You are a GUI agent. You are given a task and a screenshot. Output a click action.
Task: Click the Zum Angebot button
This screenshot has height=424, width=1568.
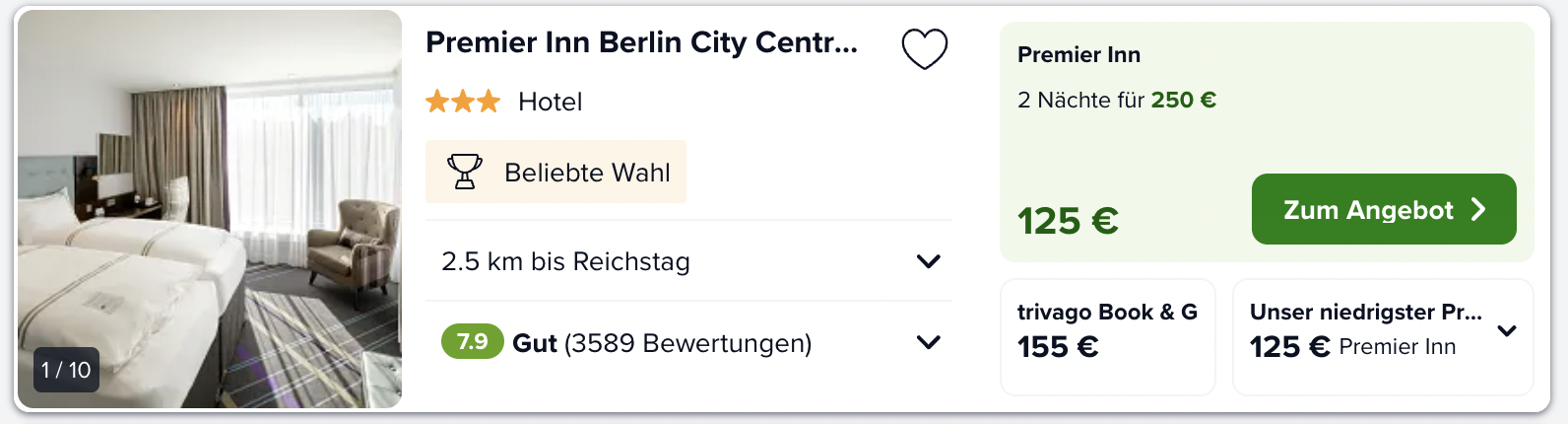click(x=1384, y=209)
